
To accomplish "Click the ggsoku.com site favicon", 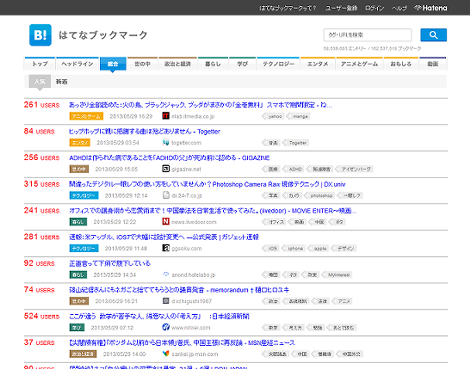I will [166, 248].
